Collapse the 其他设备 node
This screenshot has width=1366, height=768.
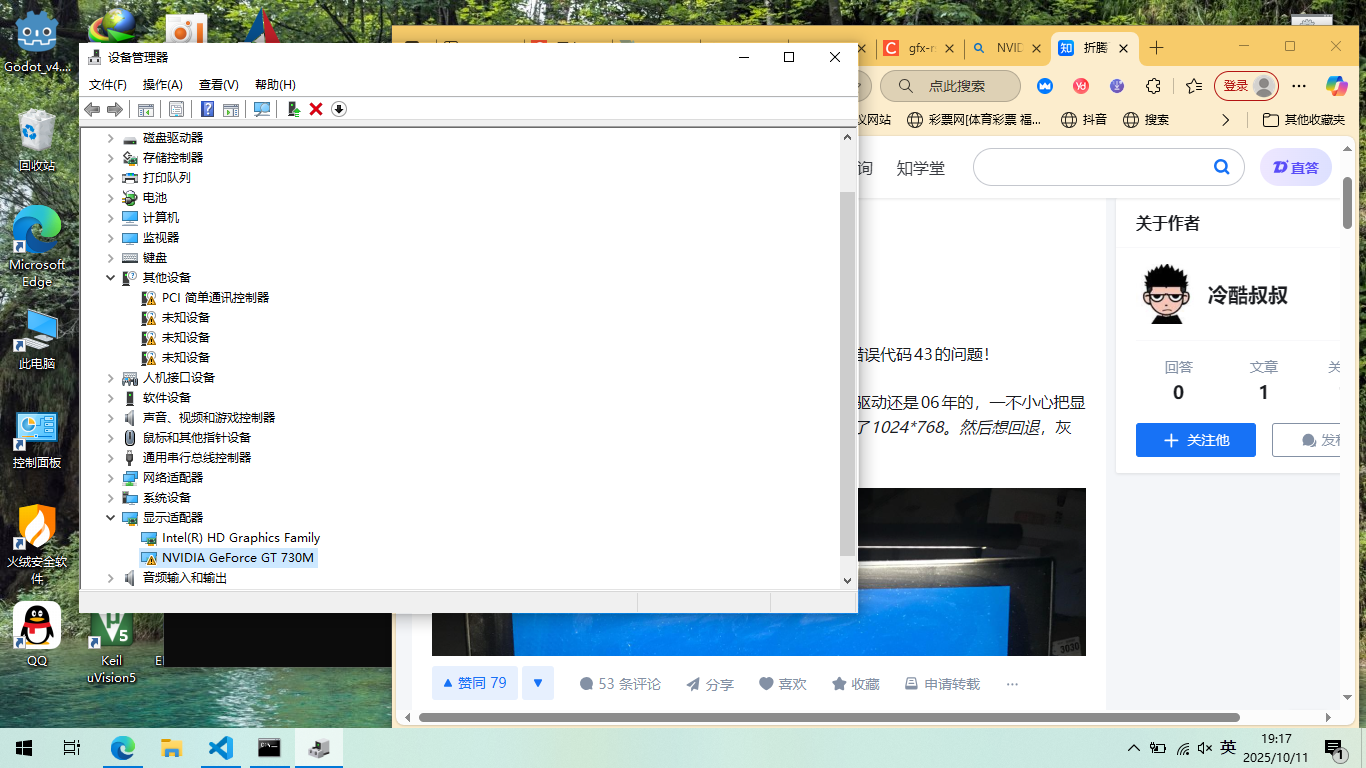point(111,278)
